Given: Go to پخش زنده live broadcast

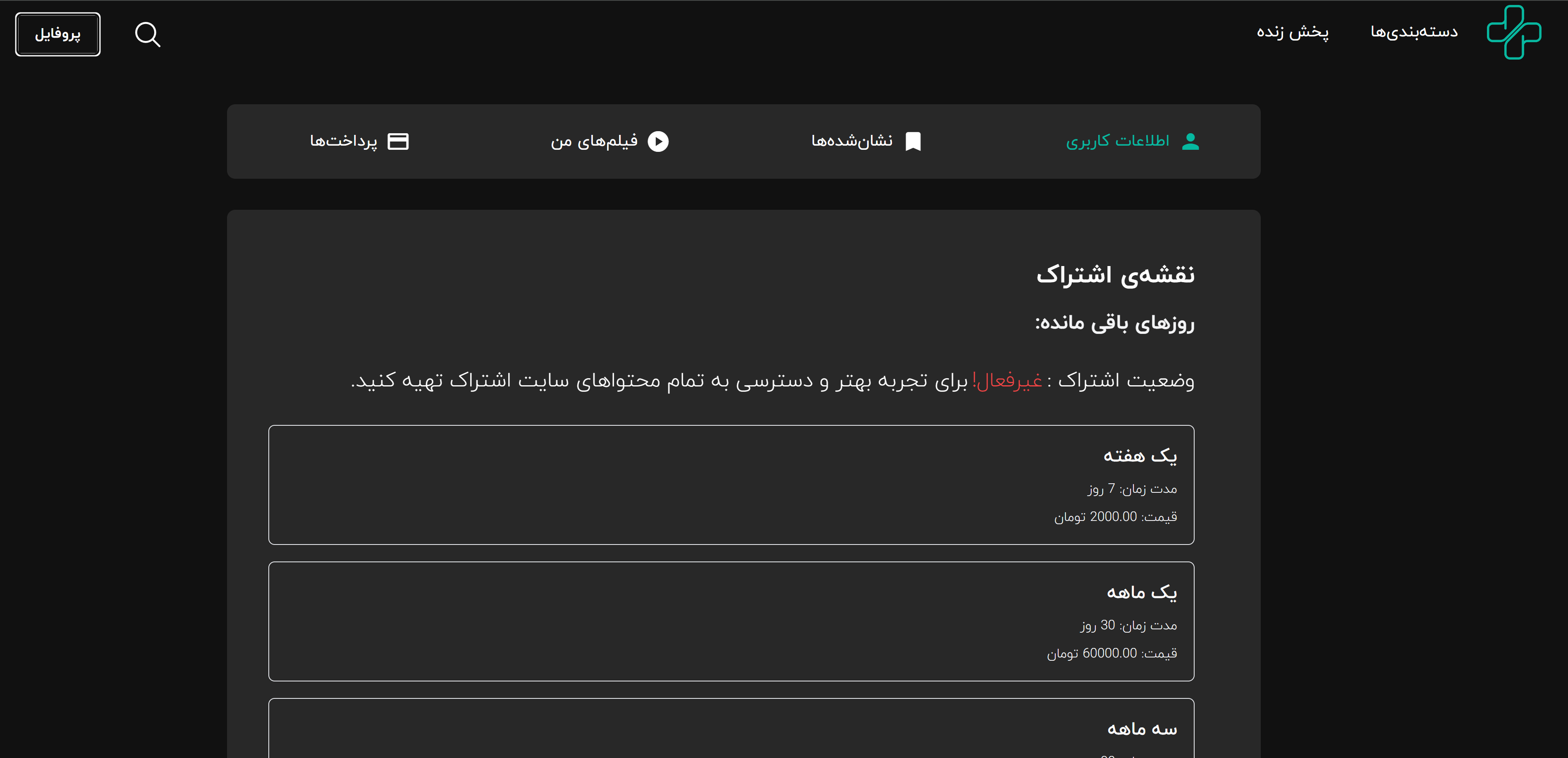Looking at the screenshot, I should click(1292, 32).
